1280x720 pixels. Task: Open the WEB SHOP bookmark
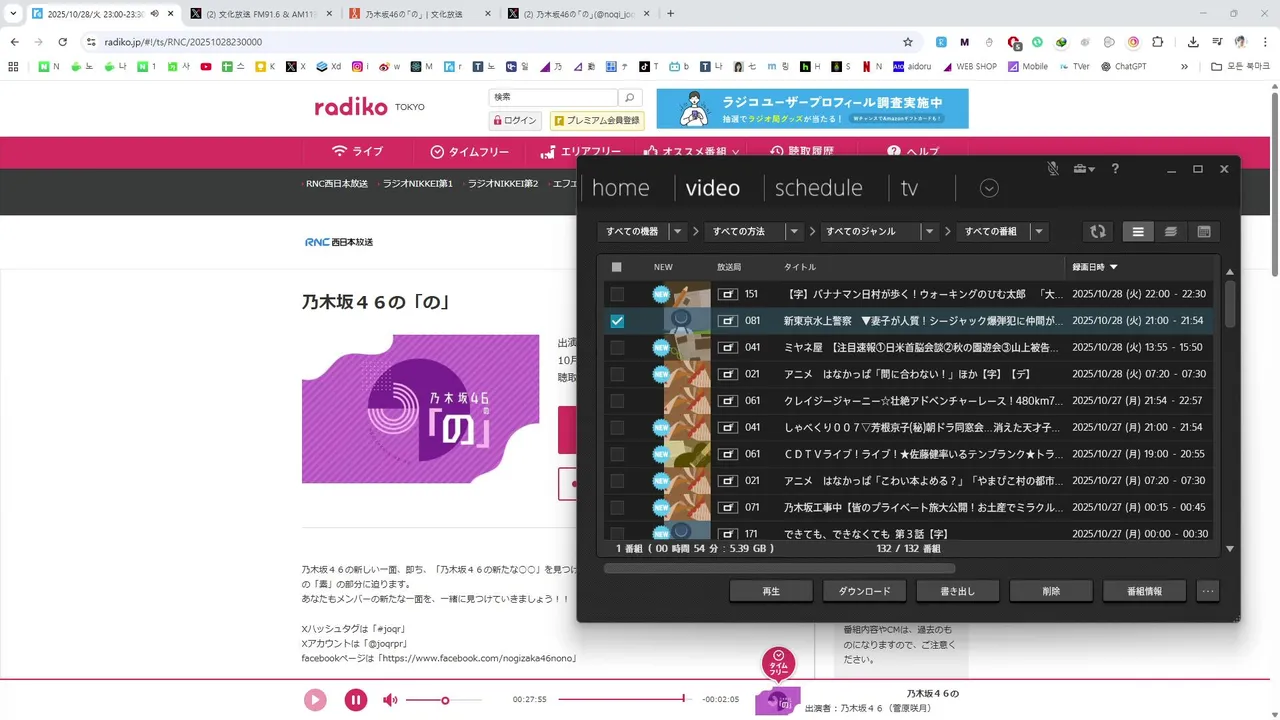click(x=969, y=67)
